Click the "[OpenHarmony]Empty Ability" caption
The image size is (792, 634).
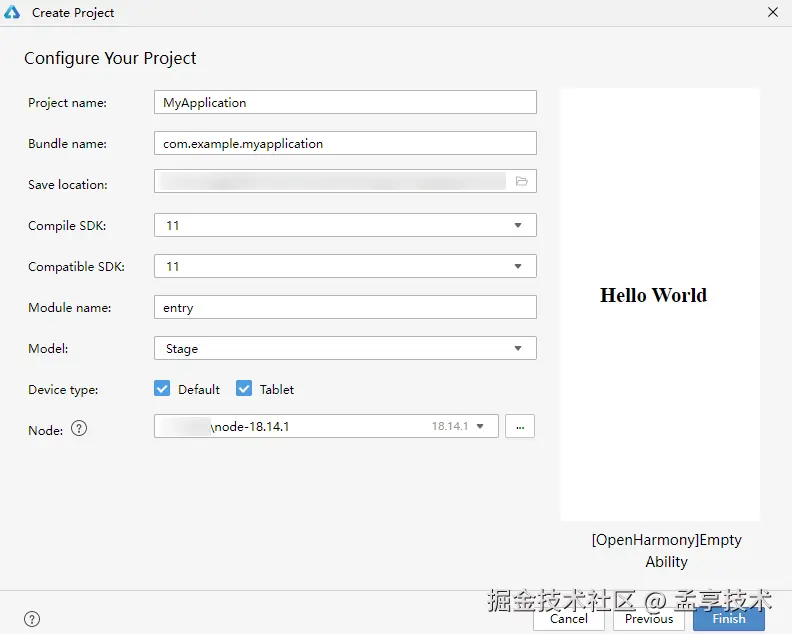(666, 551)
